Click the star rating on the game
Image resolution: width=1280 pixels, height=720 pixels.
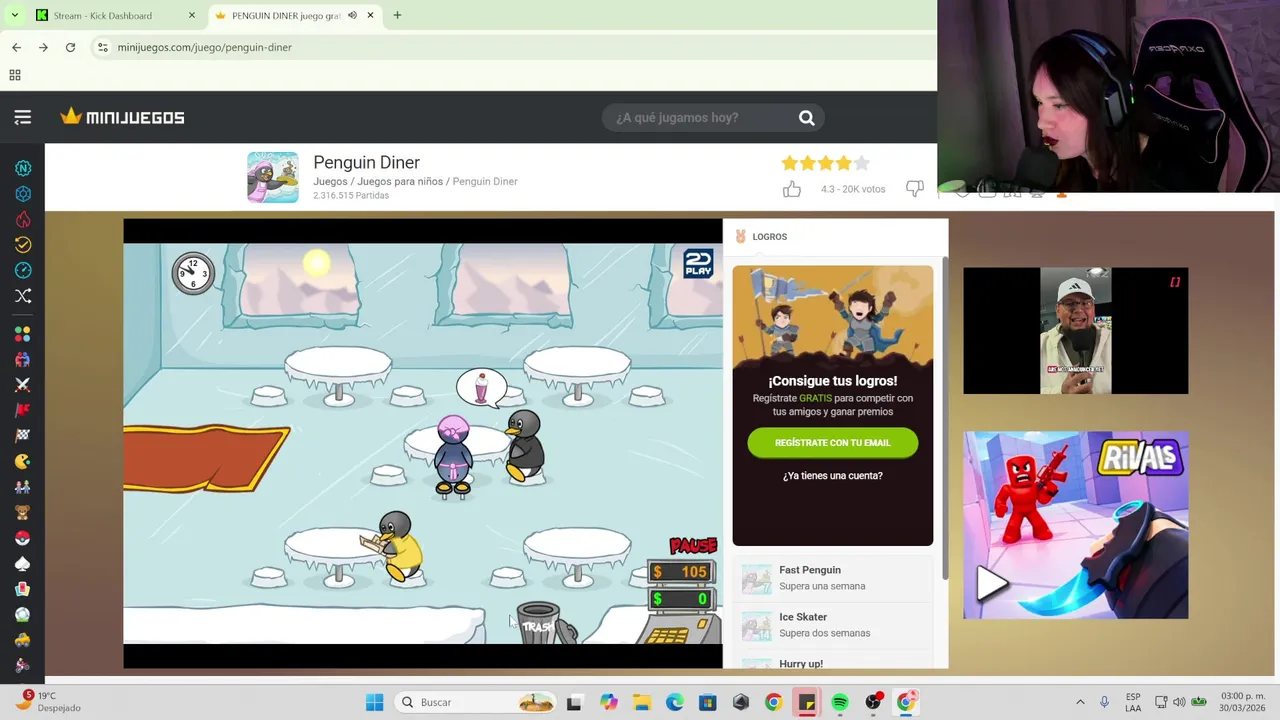pyautogui.click(x=826, y=163)
